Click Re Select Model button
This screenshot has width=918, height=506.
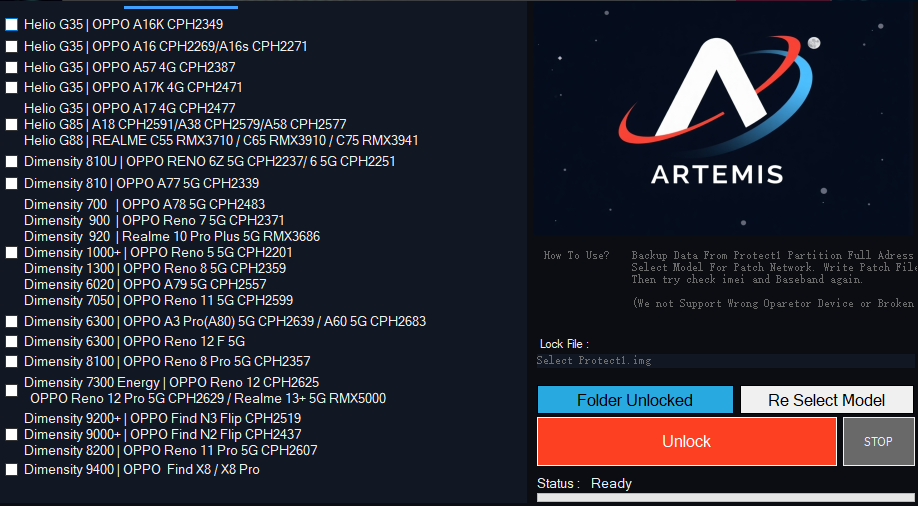(827, 400)
